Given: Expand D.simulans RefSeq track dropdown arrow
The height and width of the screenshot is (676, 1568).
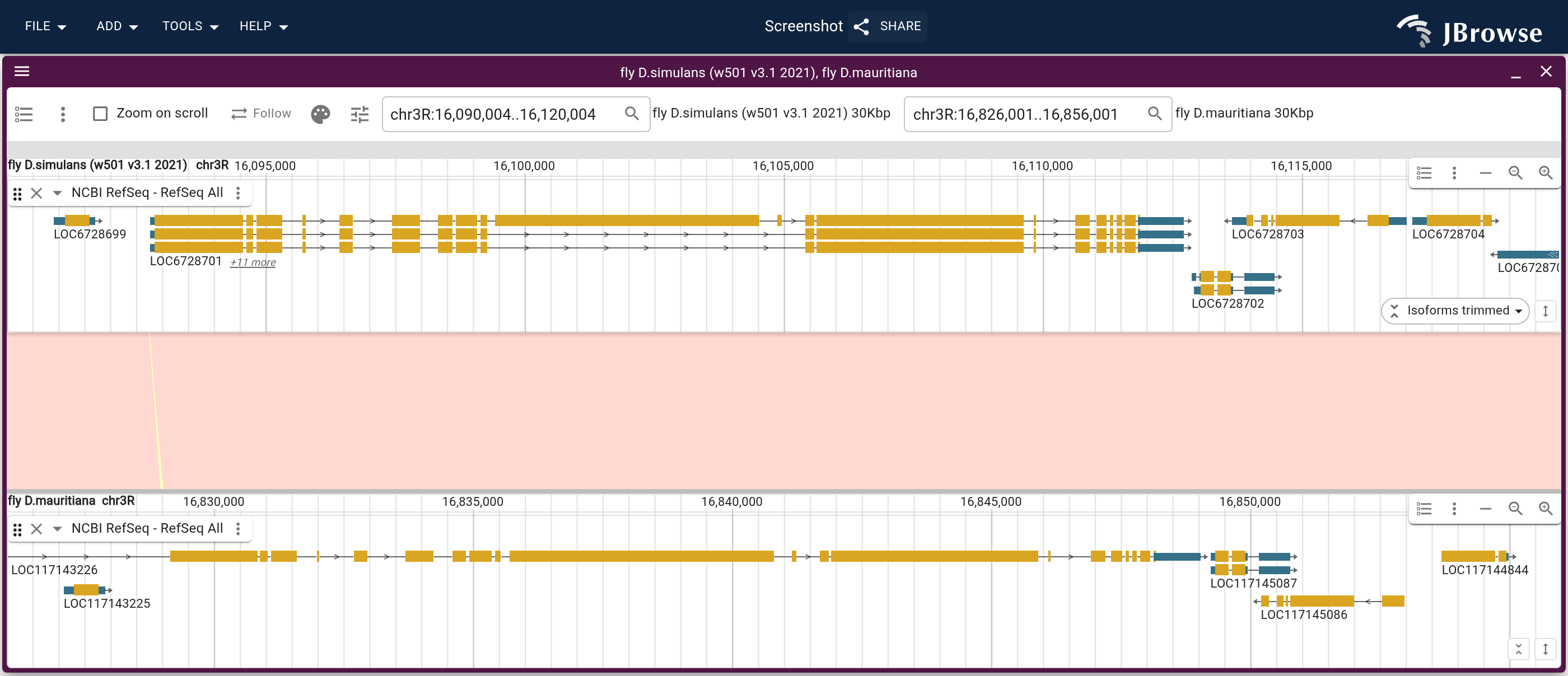Looking at the screenshot, I should 57,193.
